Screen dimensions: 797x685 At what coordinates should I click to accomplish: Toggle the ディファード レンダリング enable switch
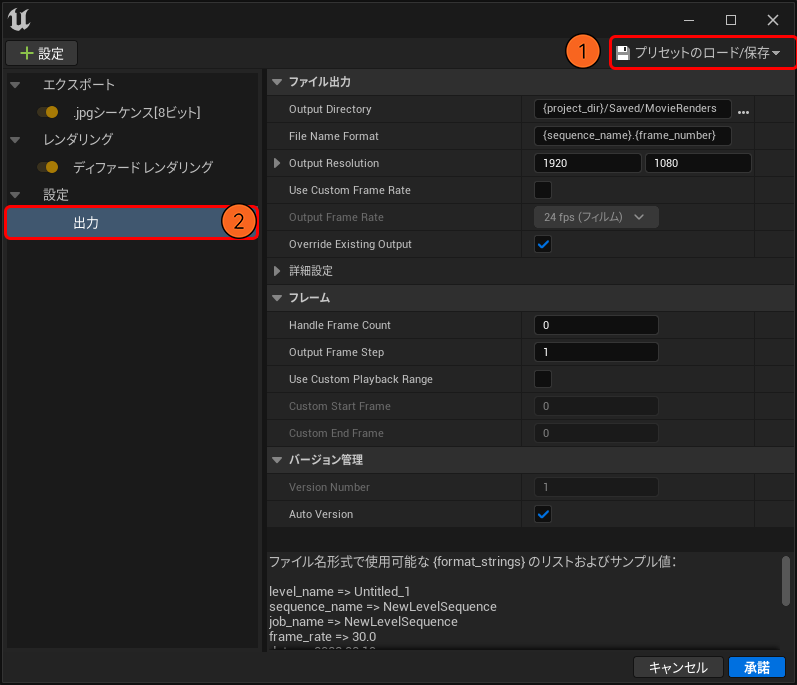(x=47, y=167)
